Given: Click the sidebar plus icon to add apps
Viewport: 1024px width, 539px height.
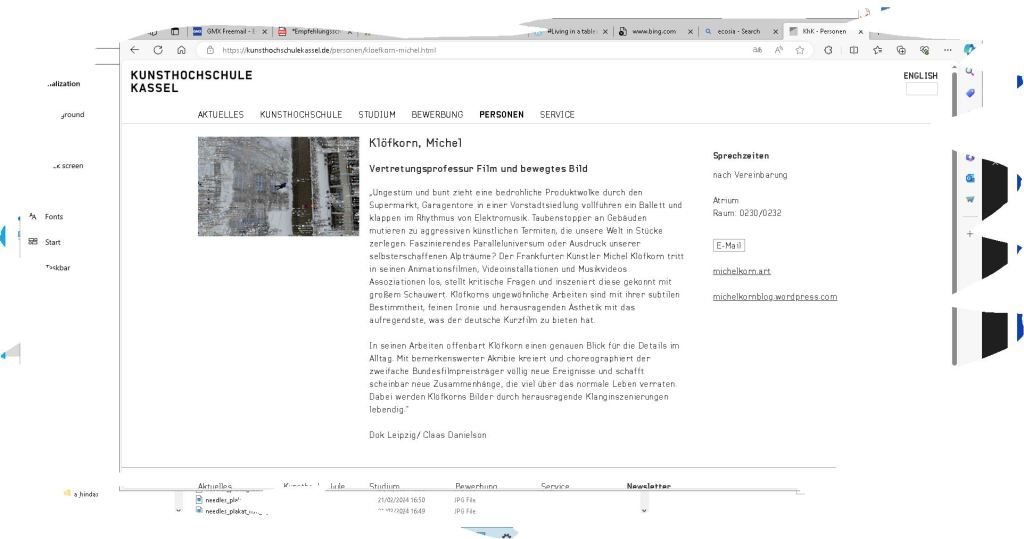Looking at the screenshot, I should click(969, 233).
